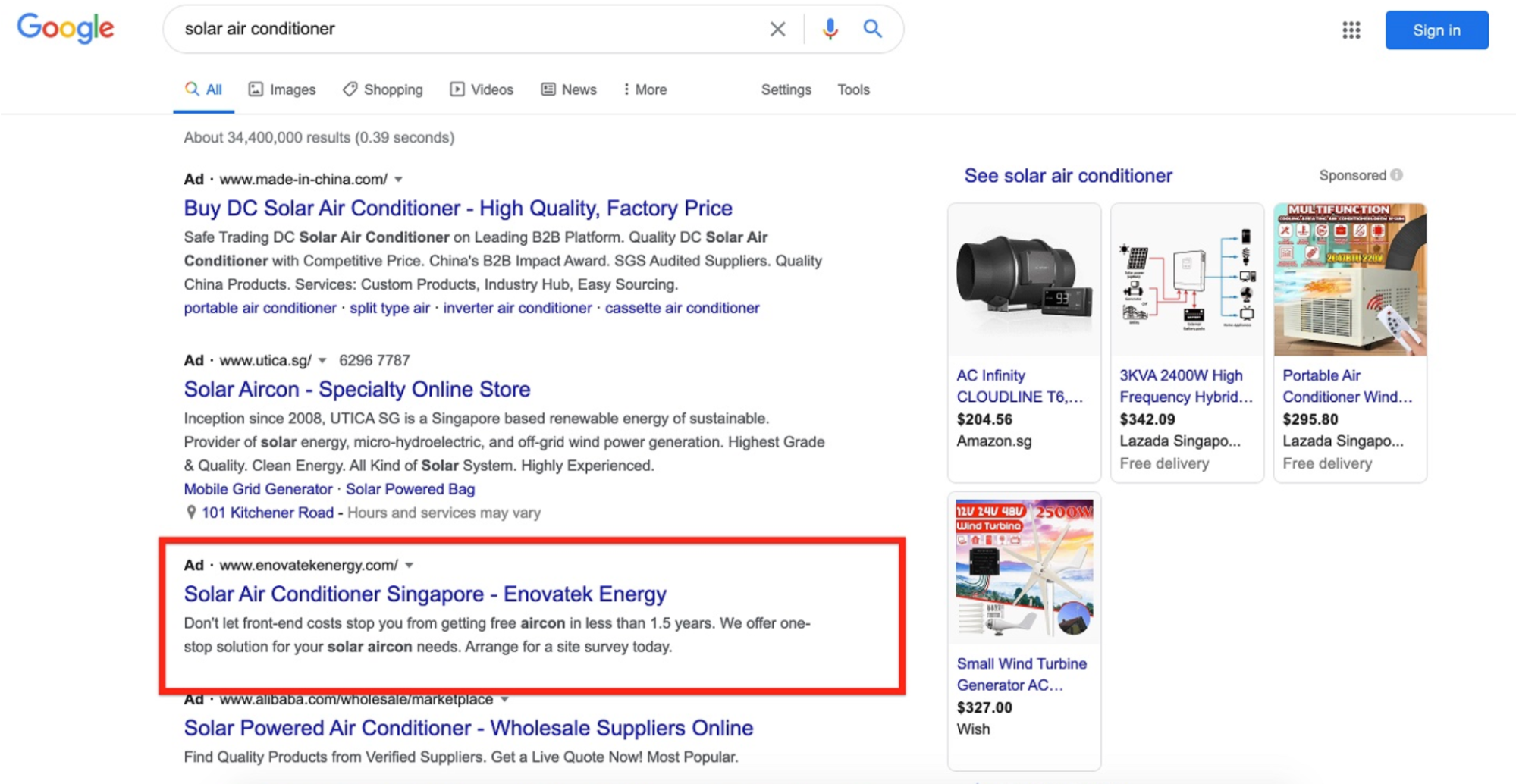Clear the search box using the X icon

coord(777,29)
